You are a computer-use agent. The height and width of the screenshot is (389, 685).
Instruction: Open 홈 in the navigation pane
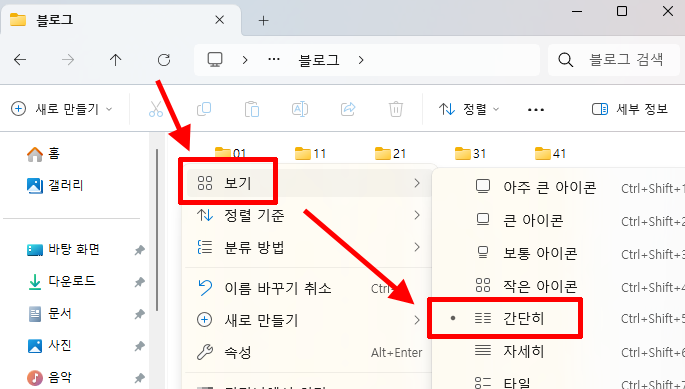click(x=43, y=153)
